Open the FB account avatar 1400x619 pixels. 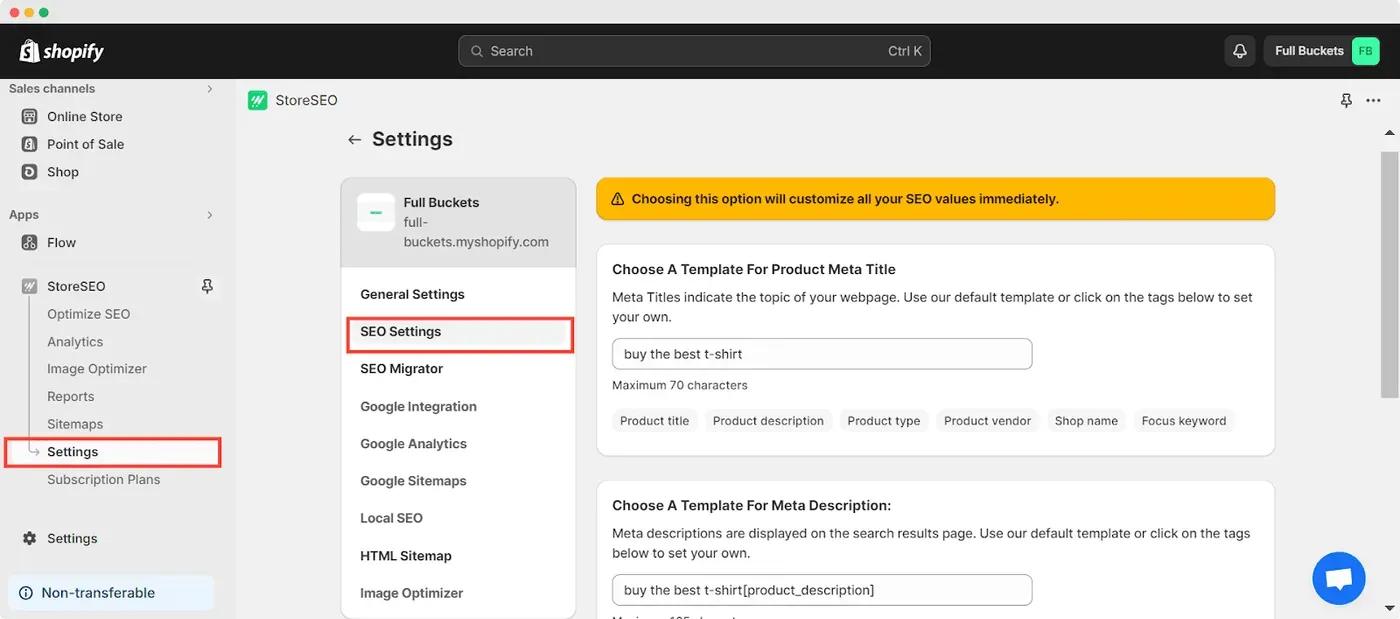point(1365,51)
